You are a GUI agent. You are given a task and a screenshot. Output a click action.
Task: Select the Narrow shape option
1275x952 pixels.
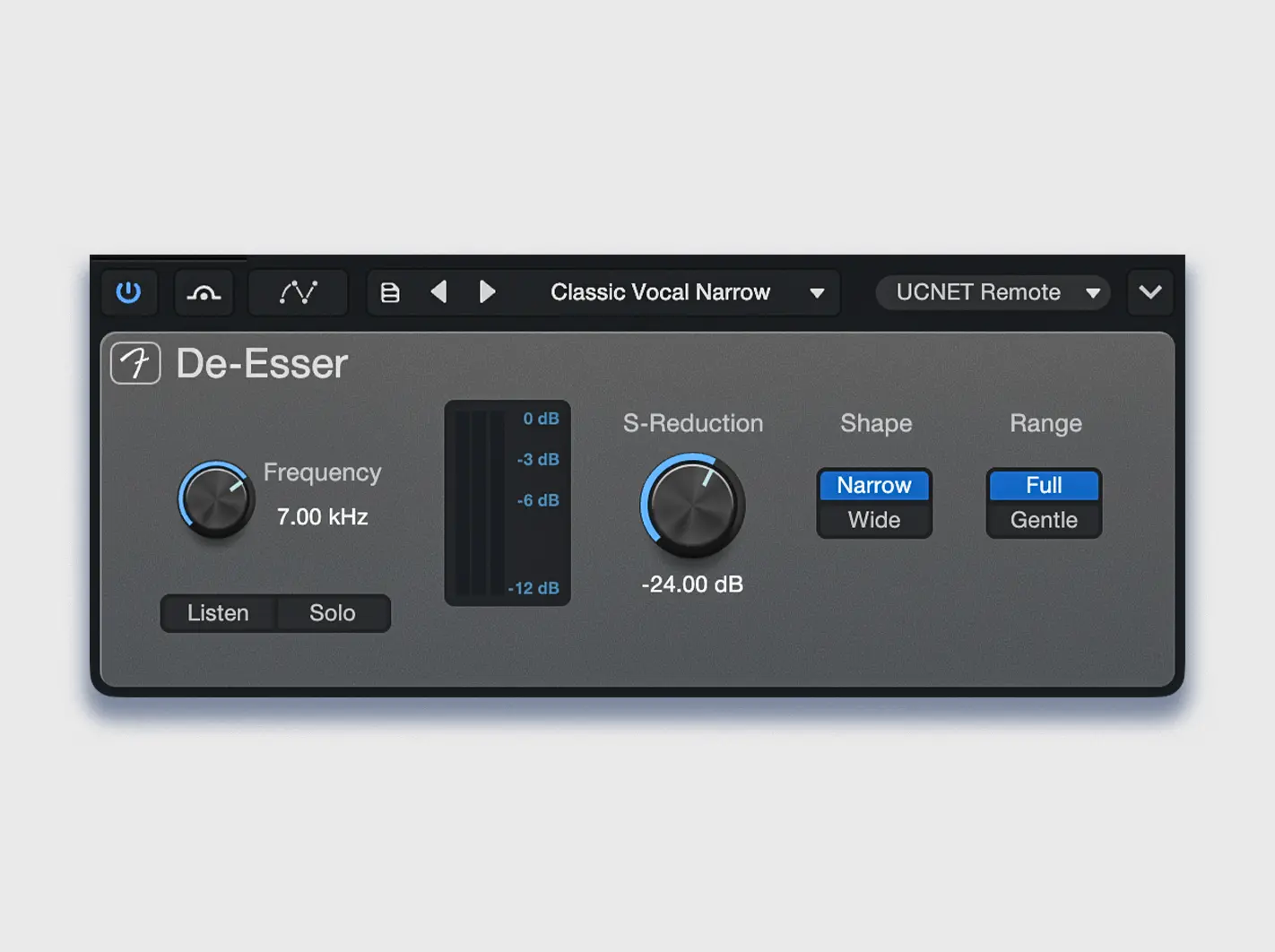pos(873,485)
